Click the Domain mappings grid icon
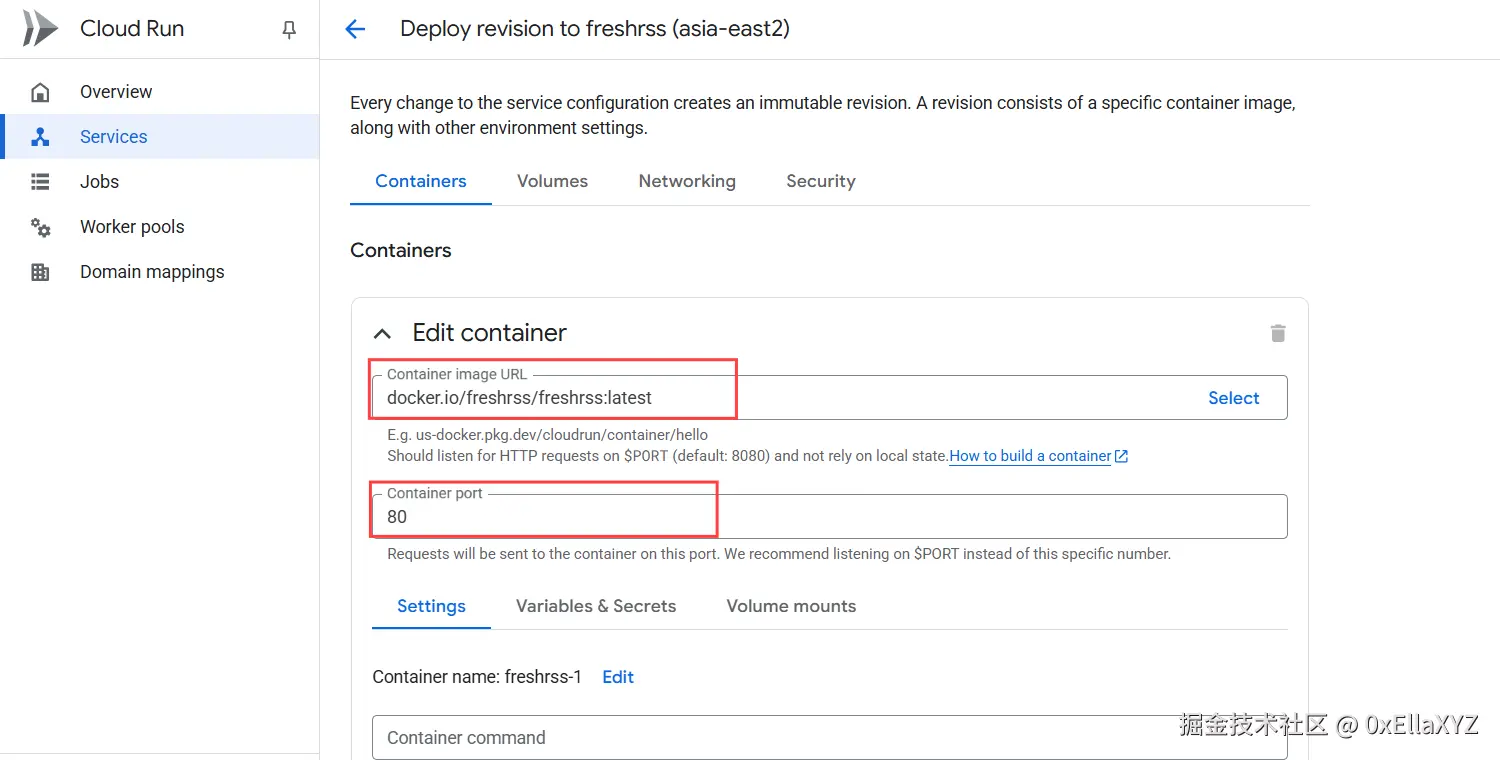Screen dimensions: 1500x760 coord(40,272)
